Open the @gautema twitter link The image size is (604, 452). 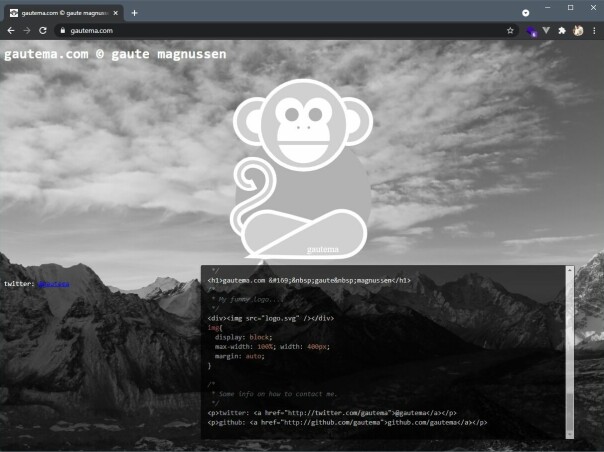(54, 284)
